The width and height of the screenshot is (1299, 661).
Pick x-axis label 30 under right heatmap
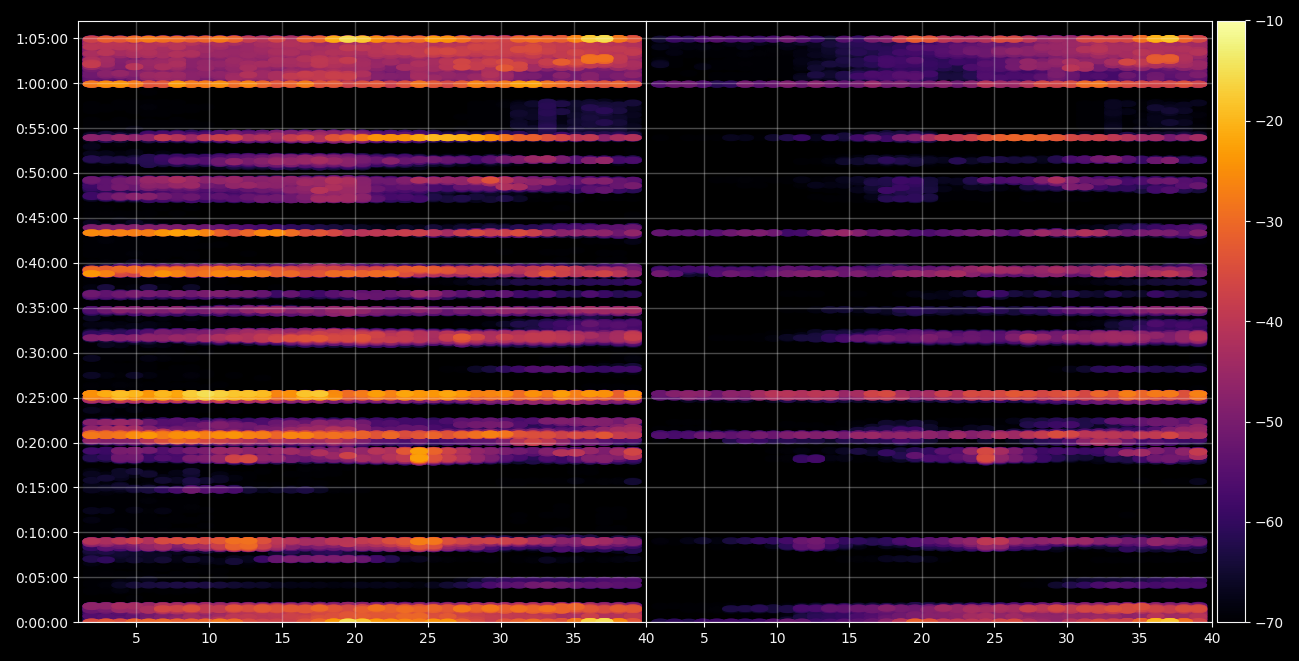[x=1067, y=637]
